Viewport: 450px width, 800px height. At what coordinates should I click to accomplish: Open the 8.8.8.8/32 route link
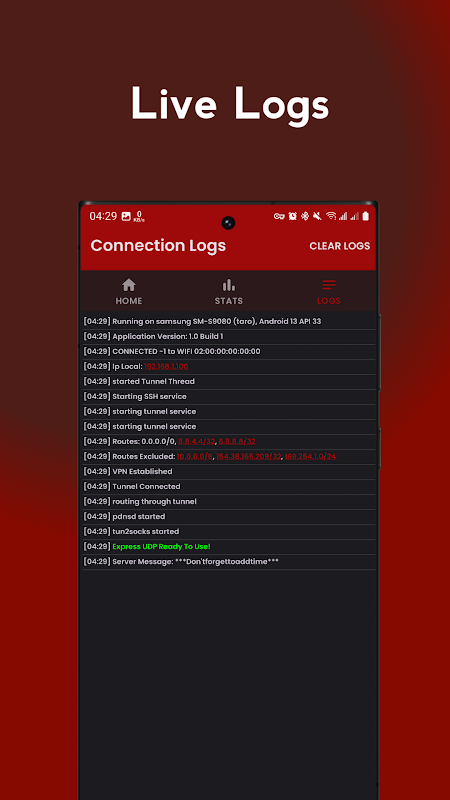[237, 441]
